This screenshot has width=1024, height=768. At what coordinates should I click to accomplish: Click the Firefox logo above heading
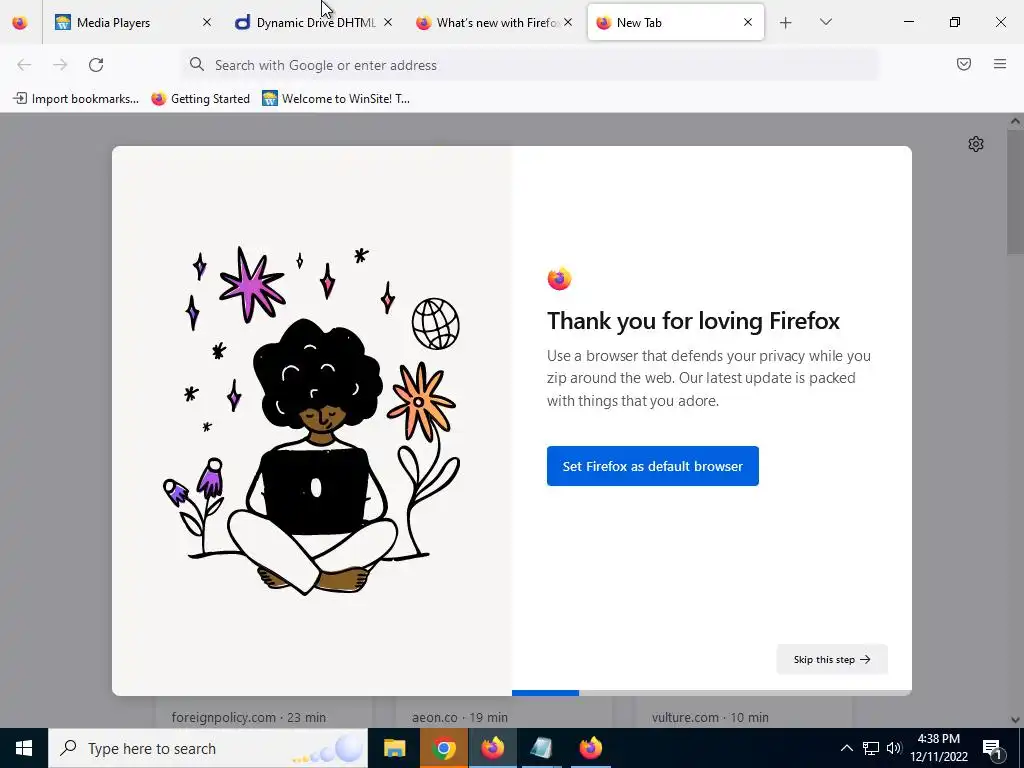(x=559, y=279)
